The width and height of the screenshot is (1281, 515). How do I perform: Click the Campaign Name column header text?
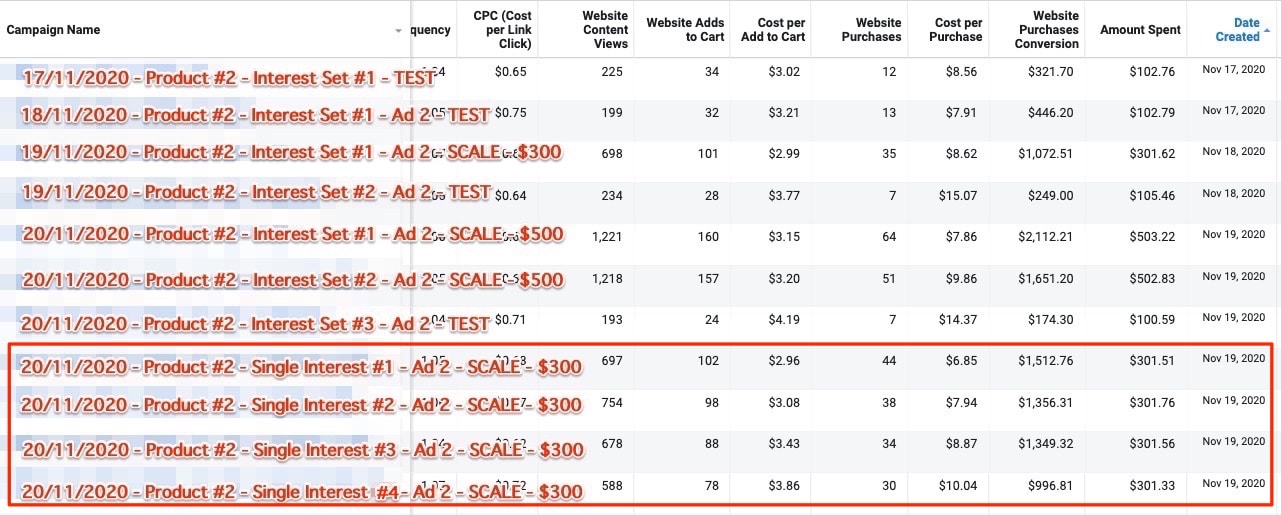click(53, 30)
